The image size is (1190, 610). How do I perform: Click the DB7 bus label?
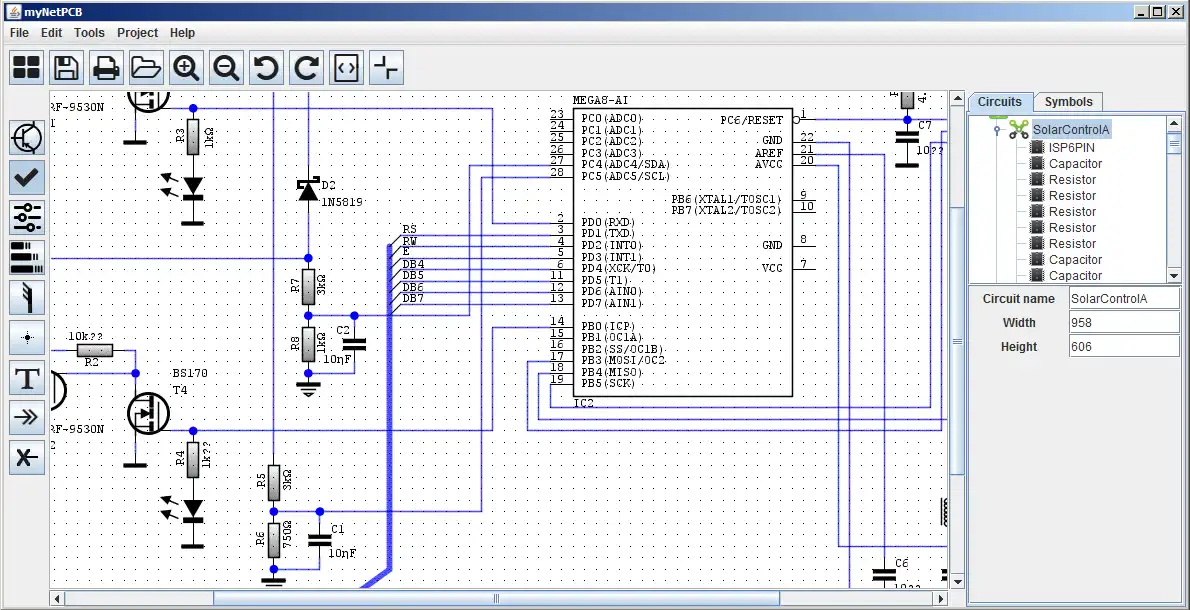pyautogui.click(x=413, y=298)
